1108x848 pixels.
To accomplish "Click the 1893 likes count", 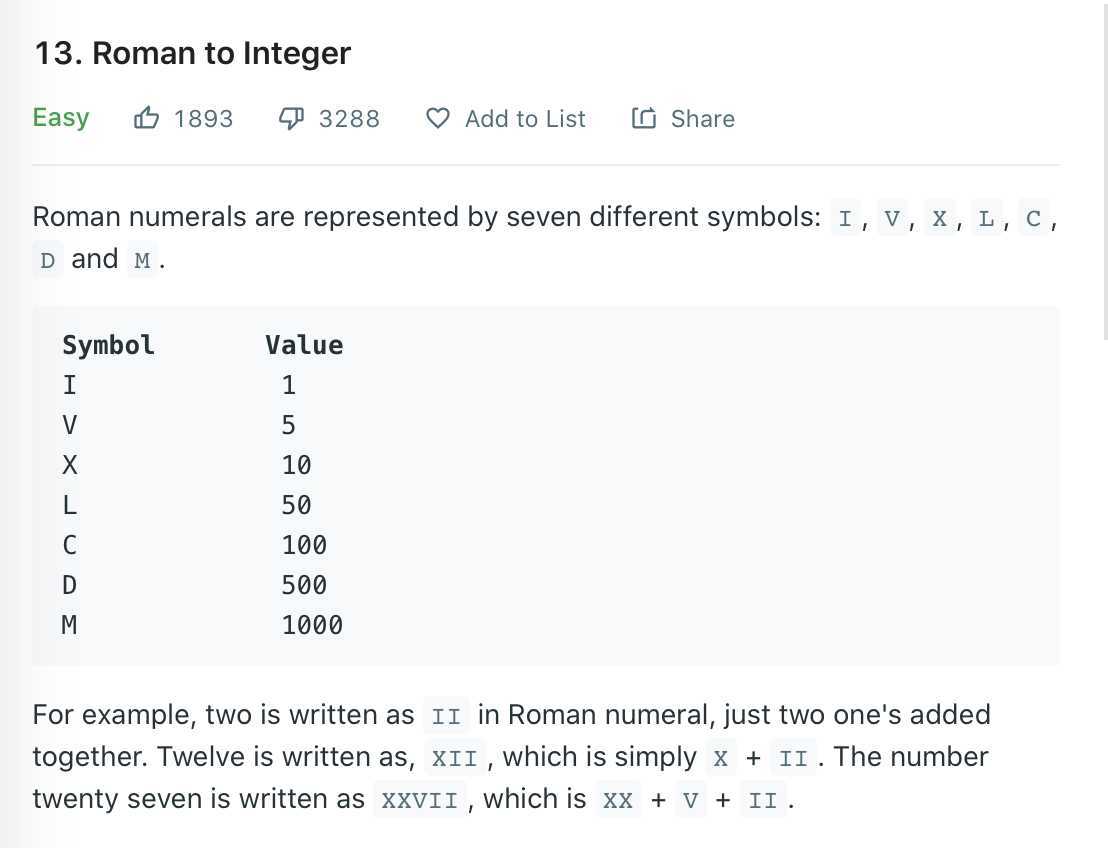I will coord(204,119).
